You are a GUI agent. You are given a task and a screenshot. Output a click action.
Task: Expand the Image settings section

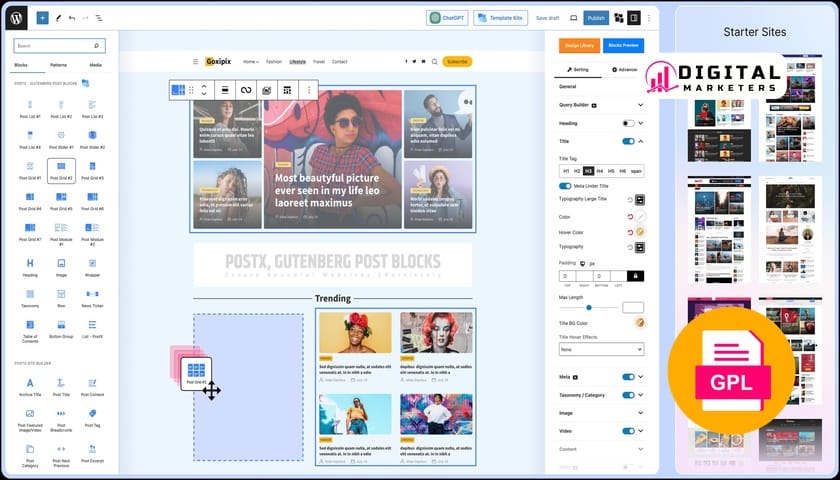[x=640, y=412]
